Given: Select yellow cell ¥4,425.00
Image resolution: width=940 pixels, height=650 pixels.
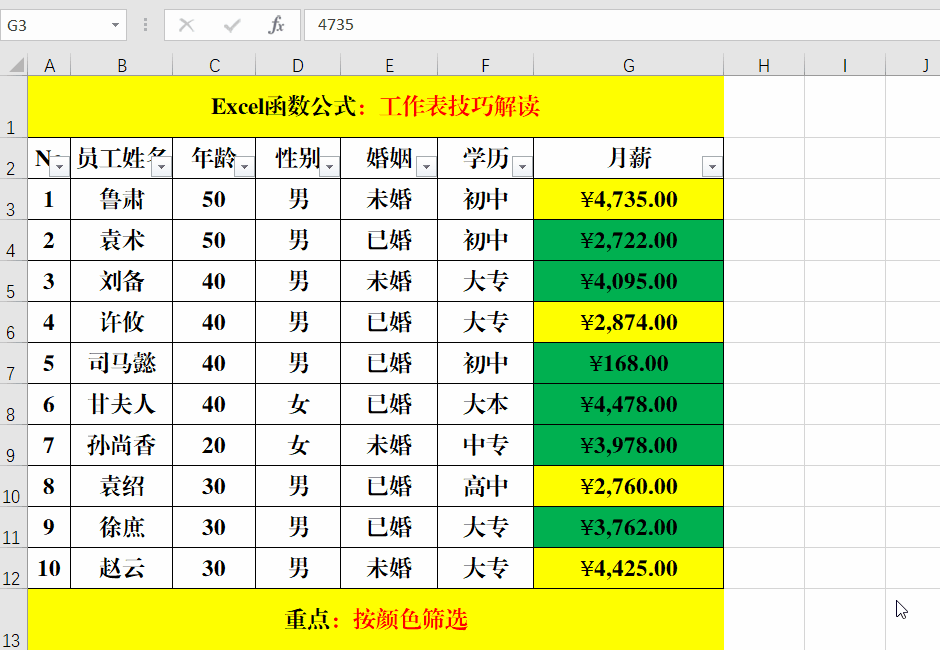Looking at the screenshot, I should coord(628,568).
